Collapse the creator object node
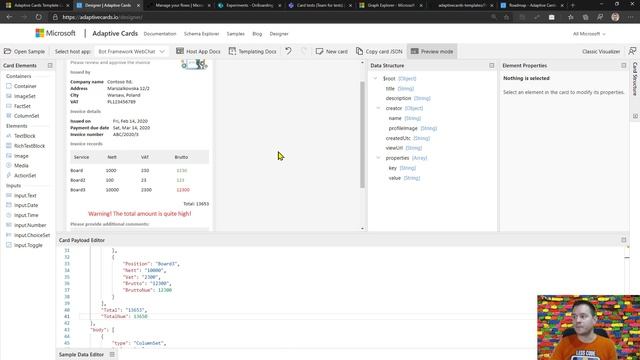This screenshot has width=640, height=360. [378, 108]
